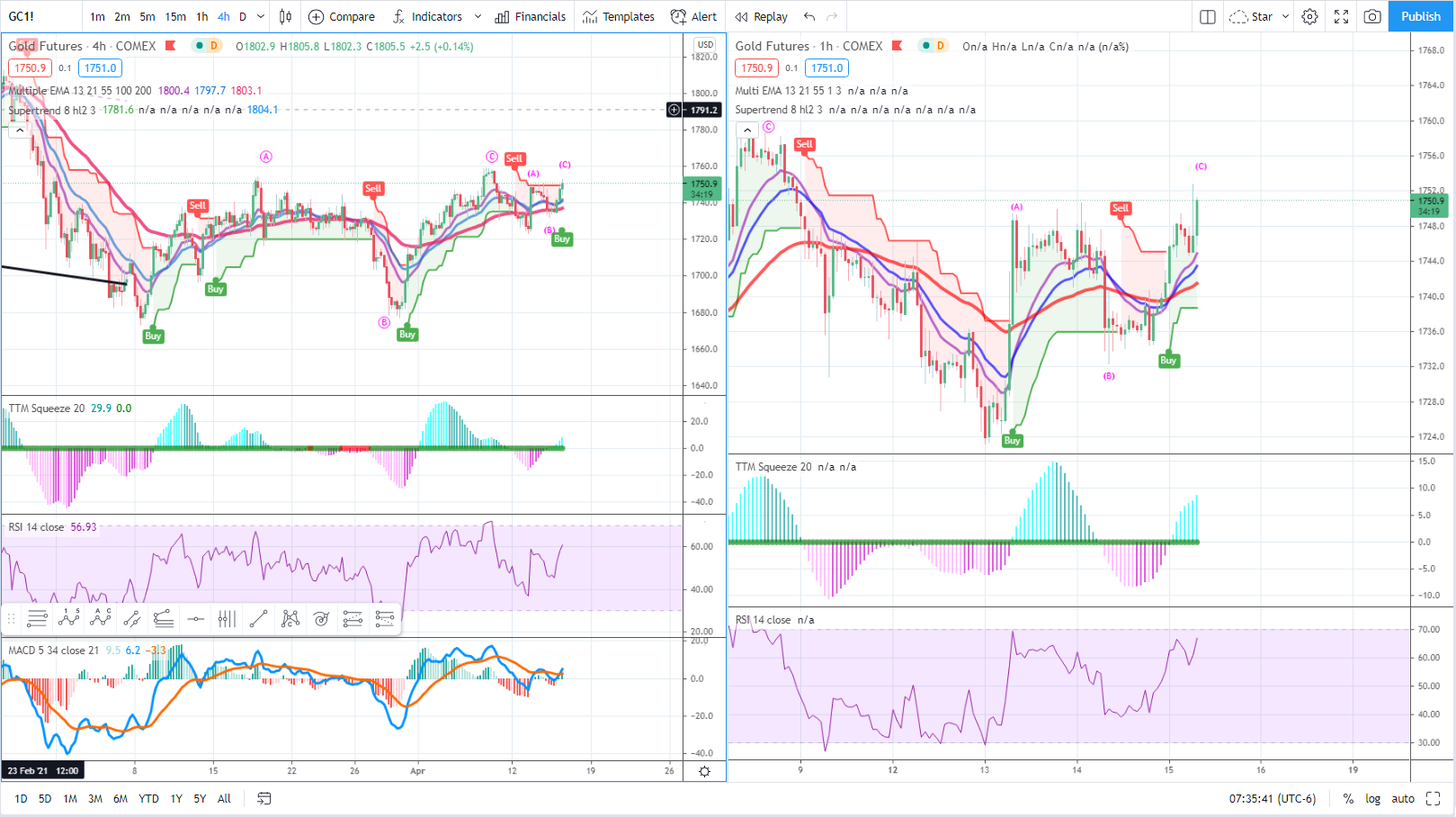Select the pitchfork drawing tool
The image size is (1456, 817).
tap(164, 618)
